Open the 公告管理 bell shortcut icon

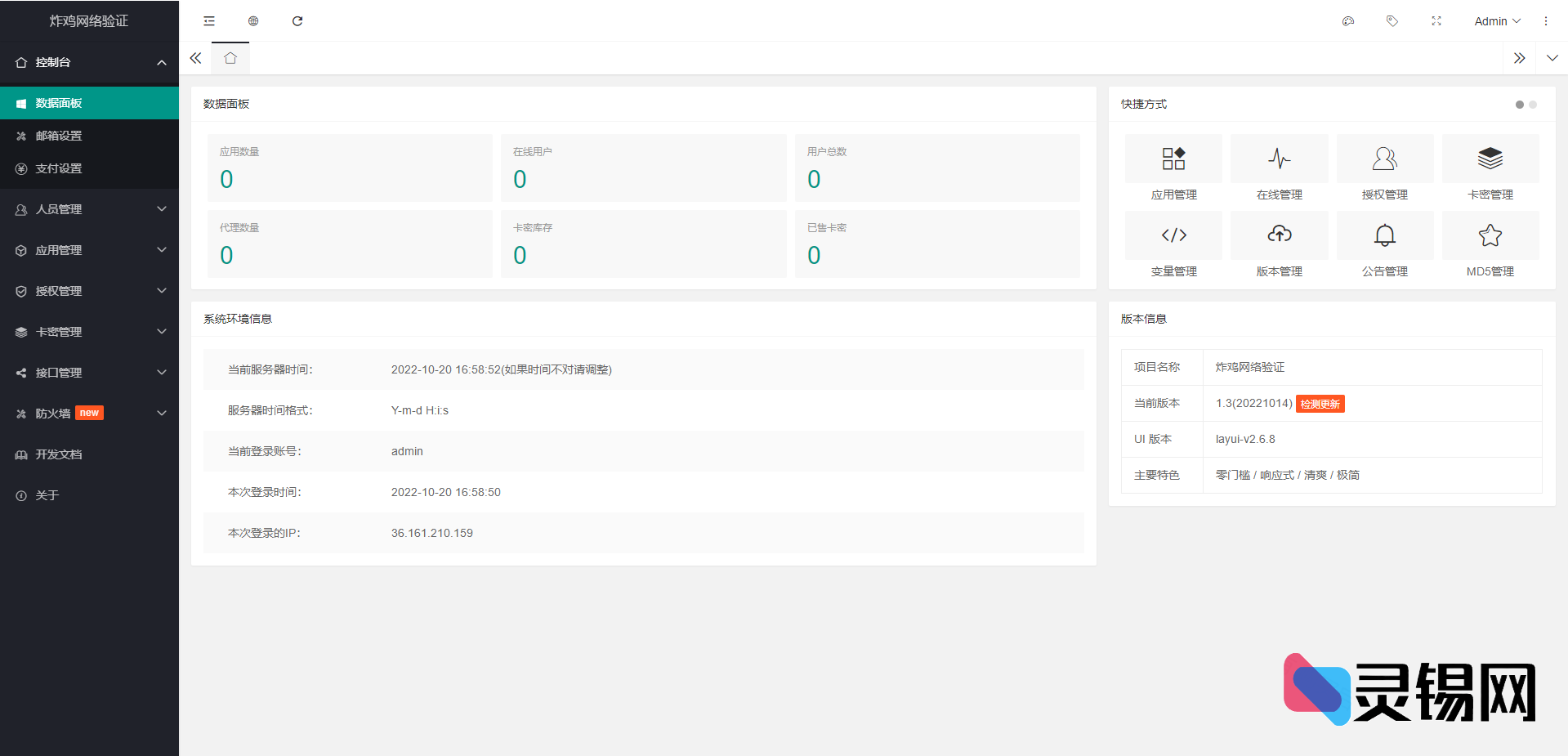tap(1384, 235)
